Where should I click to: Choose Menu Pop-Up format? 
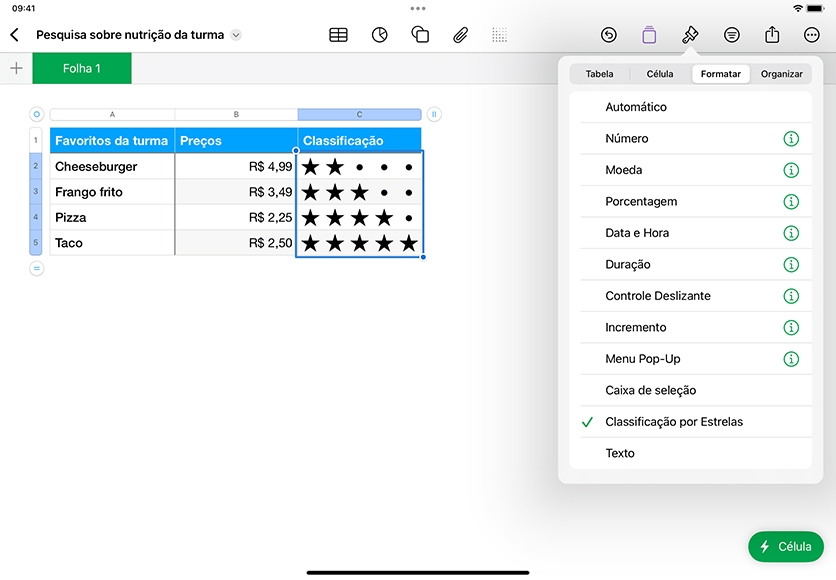[x=690, y=359]
